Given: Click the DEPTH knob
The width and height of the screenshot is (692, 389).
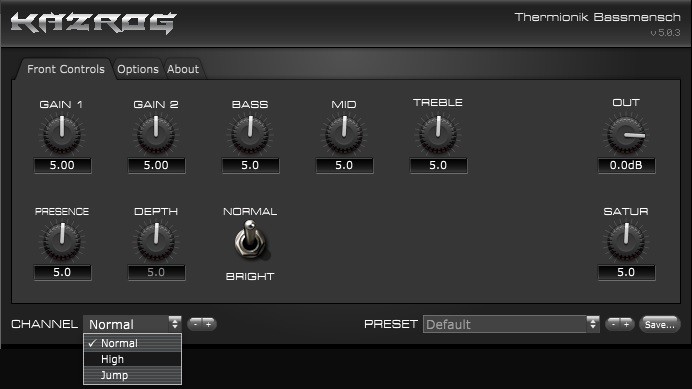Looking at the screenshot, I should (156, 242).
